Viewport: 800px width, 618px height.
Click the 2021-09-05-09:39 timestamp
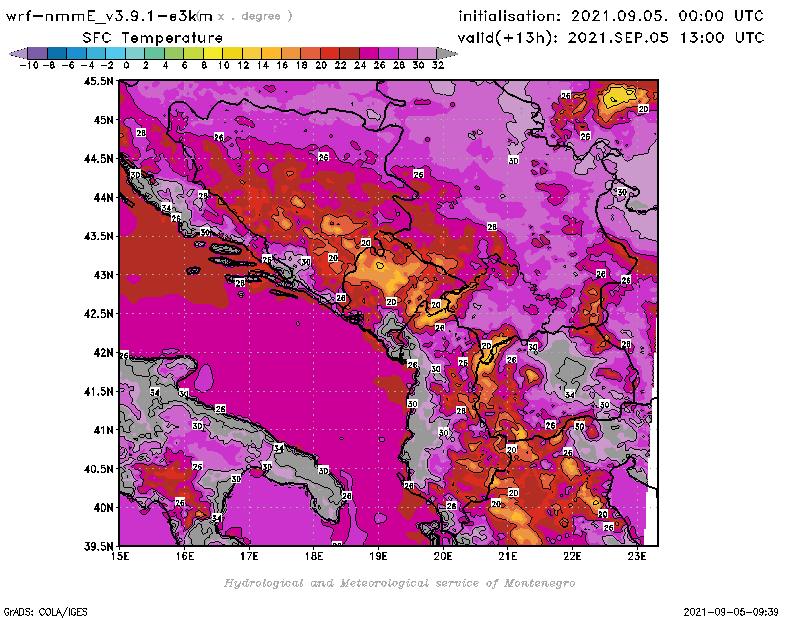(x=731, y=612)
